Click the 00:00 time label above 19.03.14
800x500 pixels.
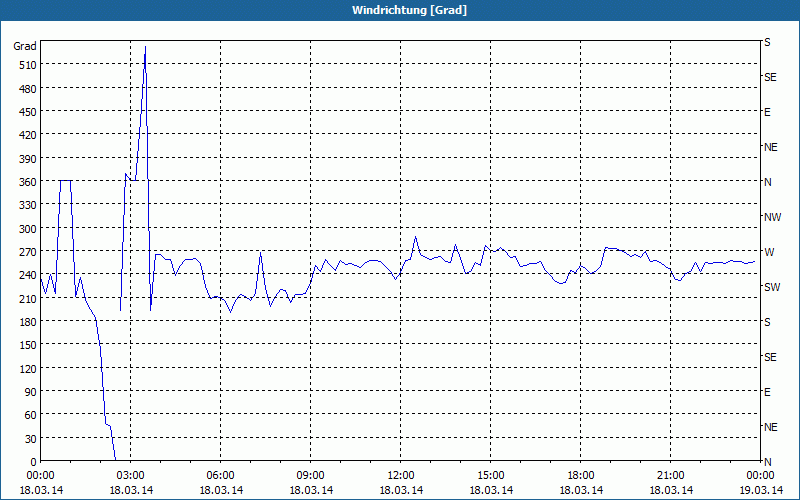coord(761,476)
